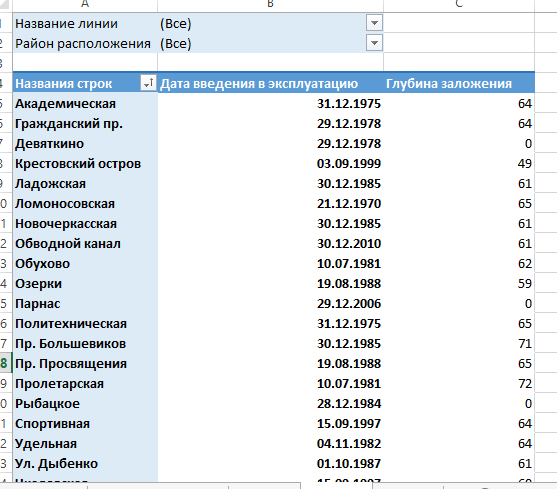
Task: Click the depth value 62 cell
Action: (459, 263)
